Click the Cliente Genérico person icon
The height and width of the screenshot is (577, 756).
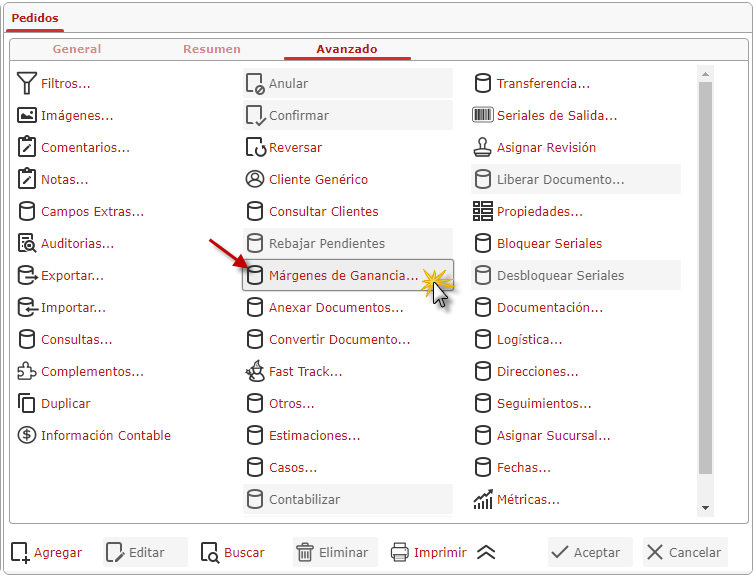pyautogui.click(x=255, y=179)
